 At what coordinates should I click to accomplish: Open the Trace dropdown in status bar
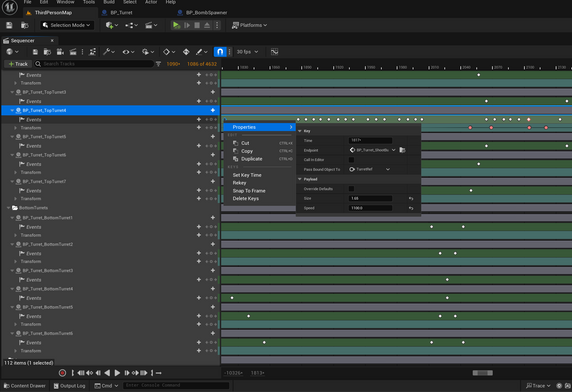[538, 385]
